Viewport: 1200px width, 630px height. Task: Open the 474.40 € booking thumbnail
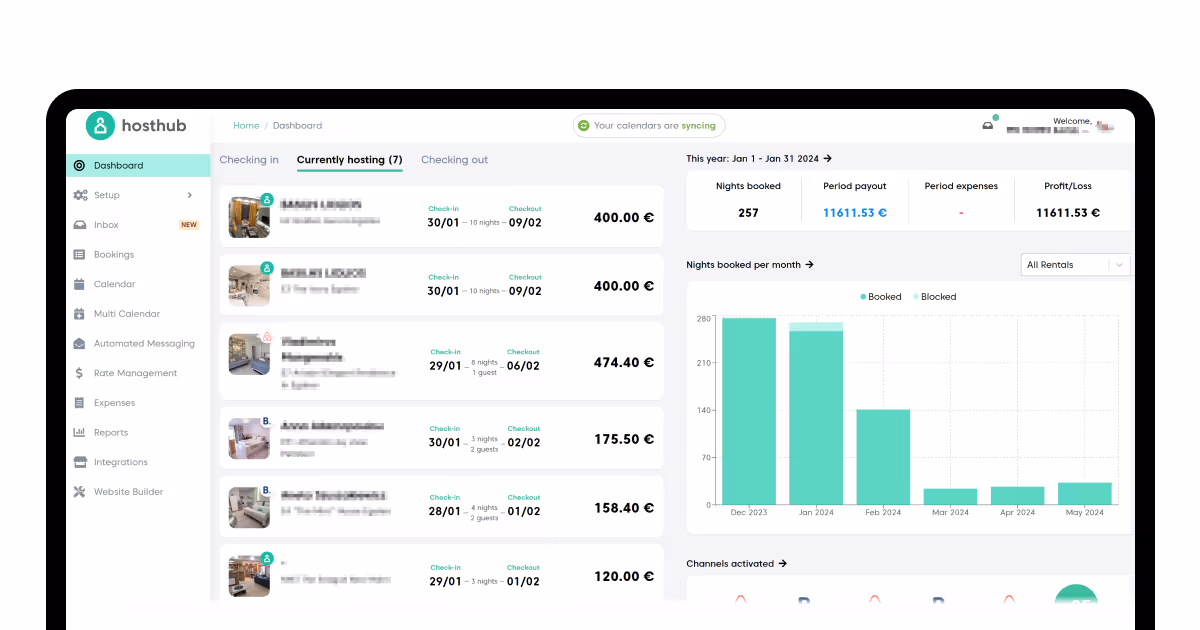coord(249,354)
